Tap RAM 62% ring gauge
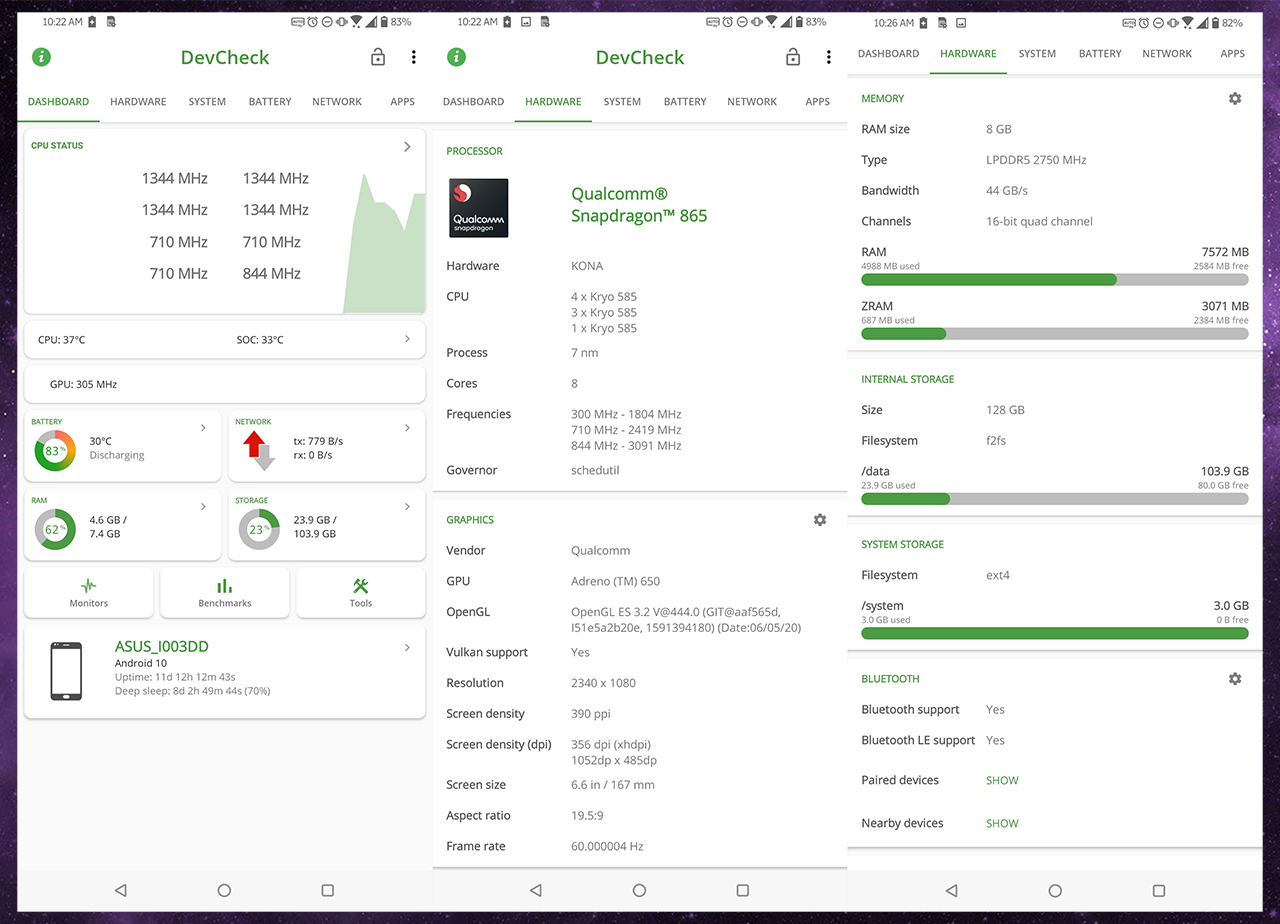This screenshot has width=1280, height=924. (x=55, y=529)
